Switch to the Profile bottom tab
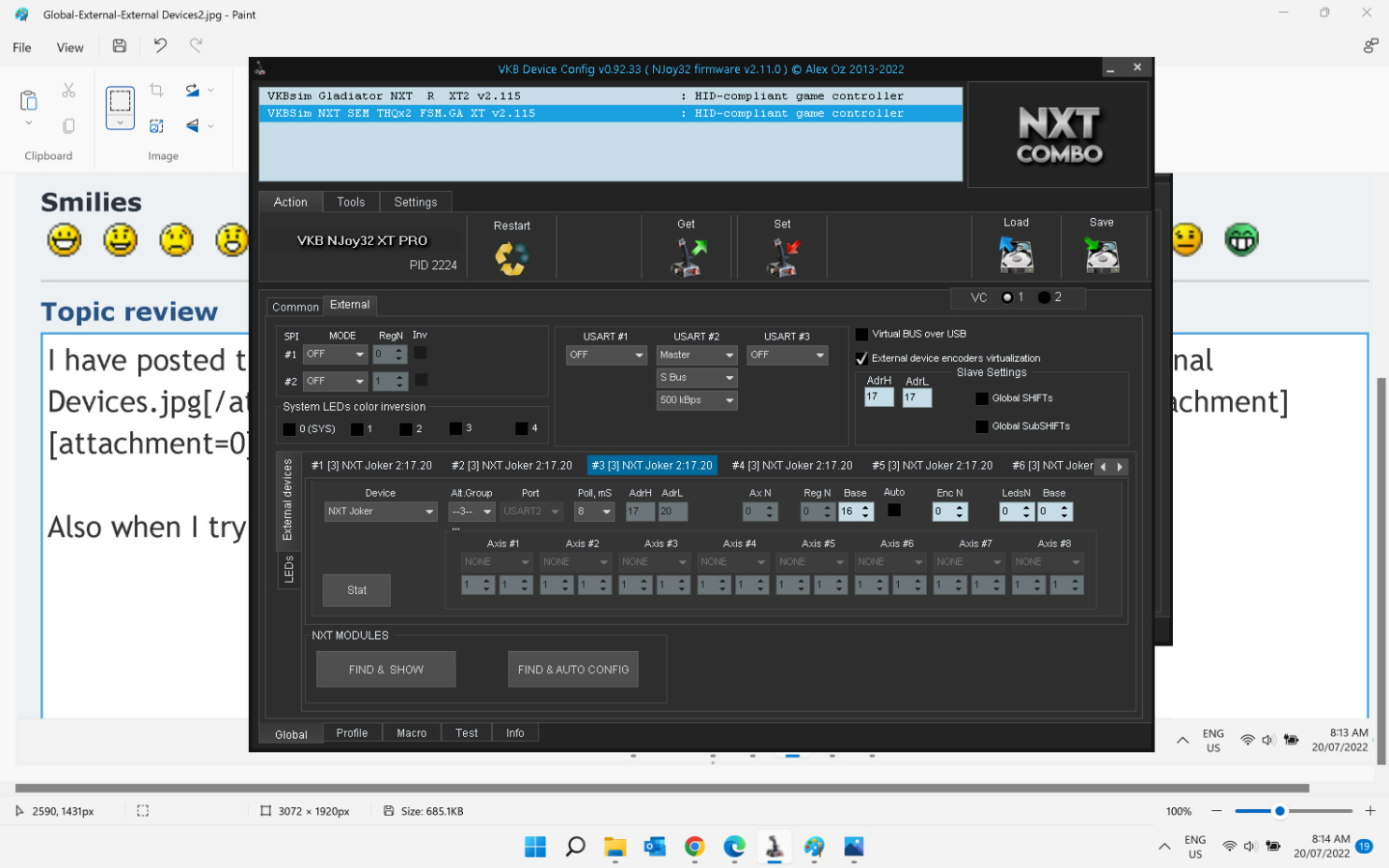 pos(352,733)
